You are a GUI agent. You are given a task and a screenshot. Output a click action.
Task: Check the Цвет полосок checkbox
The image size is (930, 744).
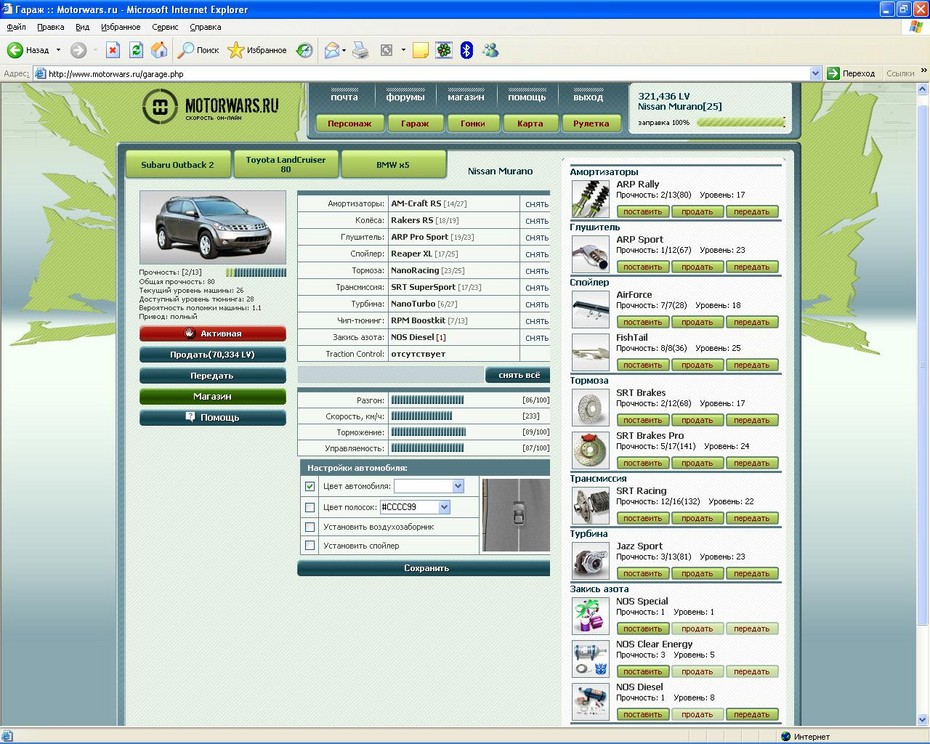click(x=310, y=507)
